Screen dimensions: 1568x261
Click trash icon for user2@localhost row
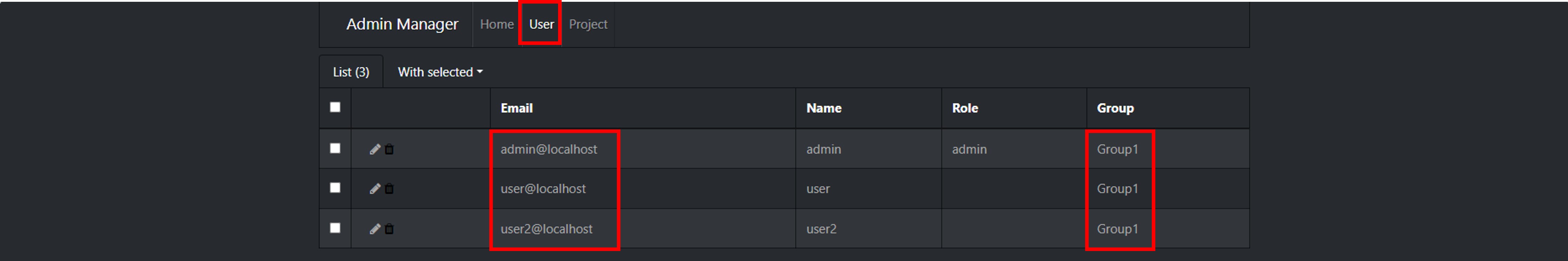pyautogui.click(x=390, y=229)
